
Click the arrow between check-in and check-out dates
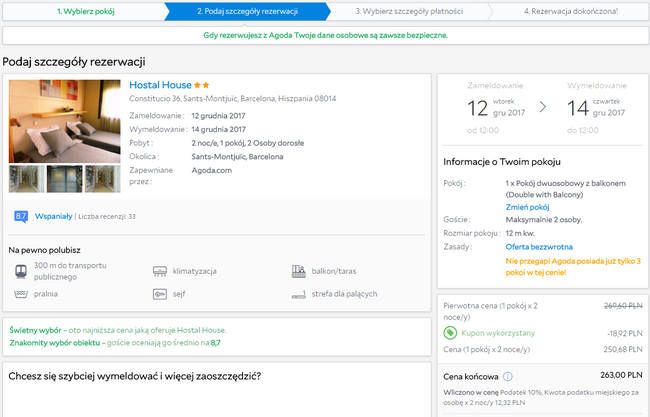click(x=542, y=106)
